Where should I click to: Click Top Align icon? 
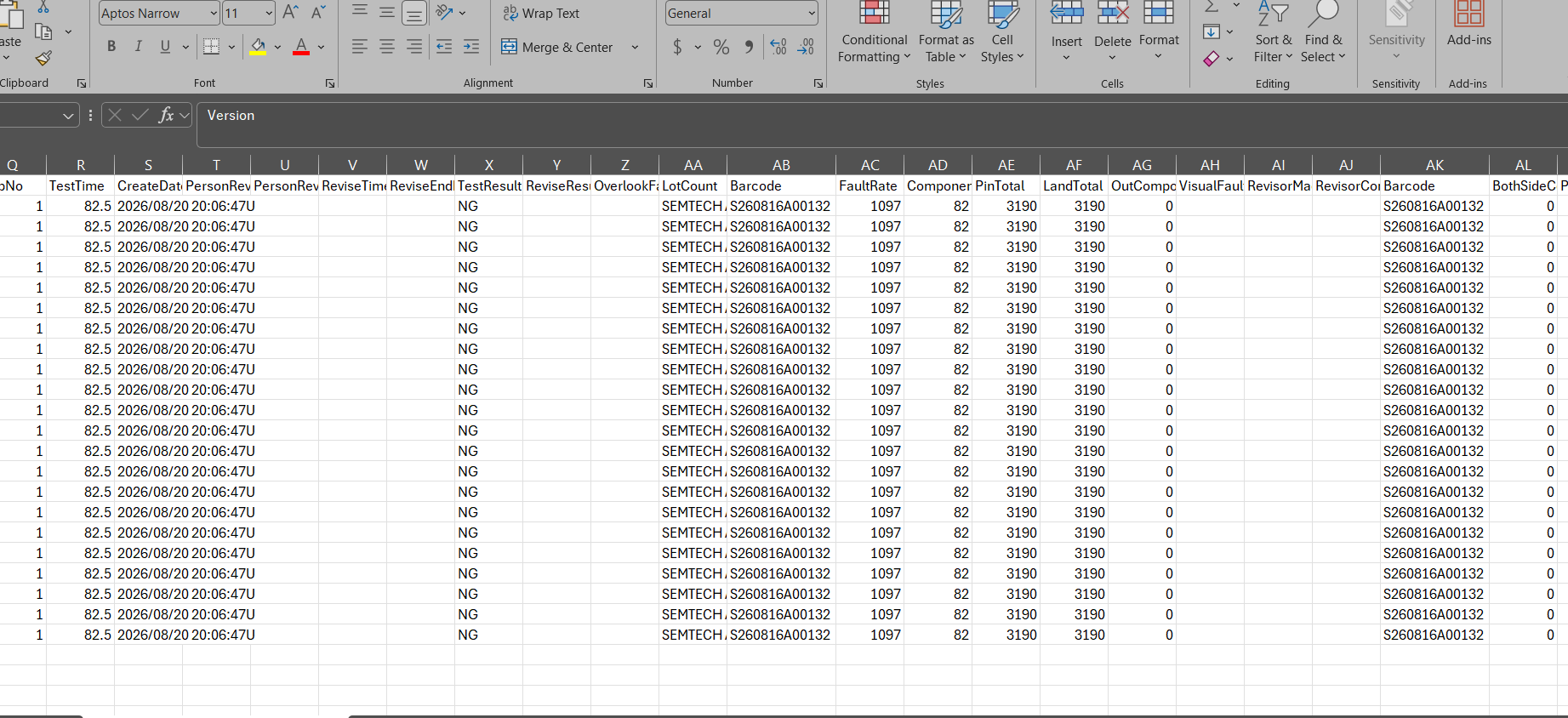[360, 12]
